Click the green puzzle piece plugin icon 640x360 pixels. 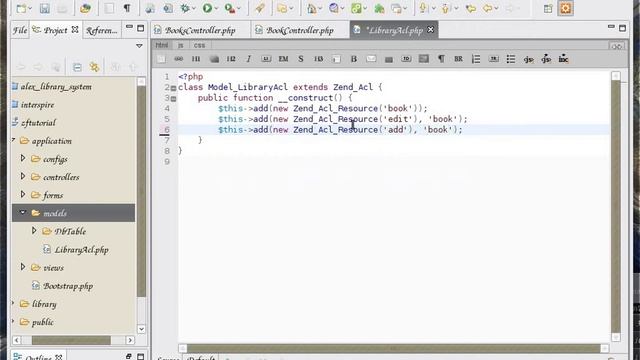pos(379,8)
